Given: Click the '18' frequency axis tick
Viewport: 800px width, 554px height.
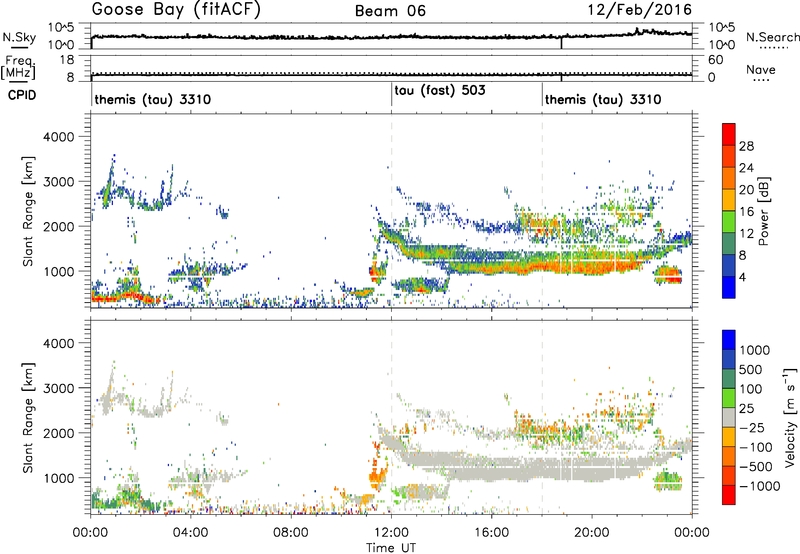Looking at the screenshot, I should (67, 60).
